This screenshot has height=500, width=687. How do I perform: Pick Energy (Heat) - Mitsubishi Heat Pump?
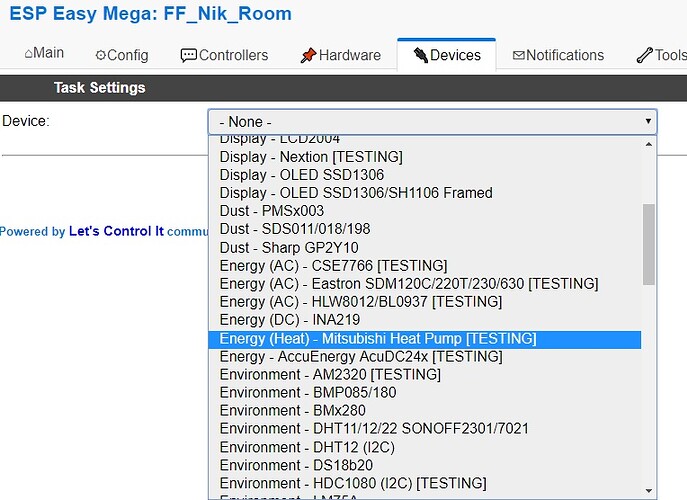pyautogui.click(x=378, y=339)
